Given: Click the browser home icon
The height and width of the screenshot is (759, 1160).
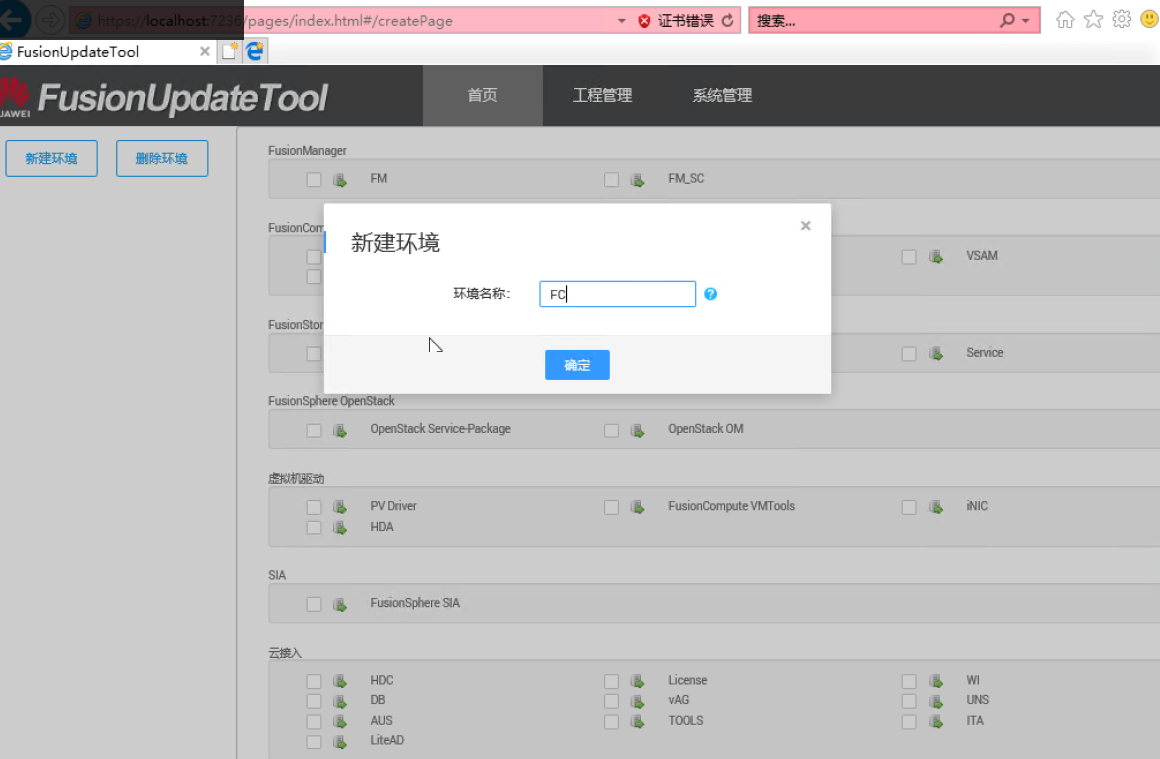Looking at the screenshot, I should pyautogui.click(x=1065, y=20).
